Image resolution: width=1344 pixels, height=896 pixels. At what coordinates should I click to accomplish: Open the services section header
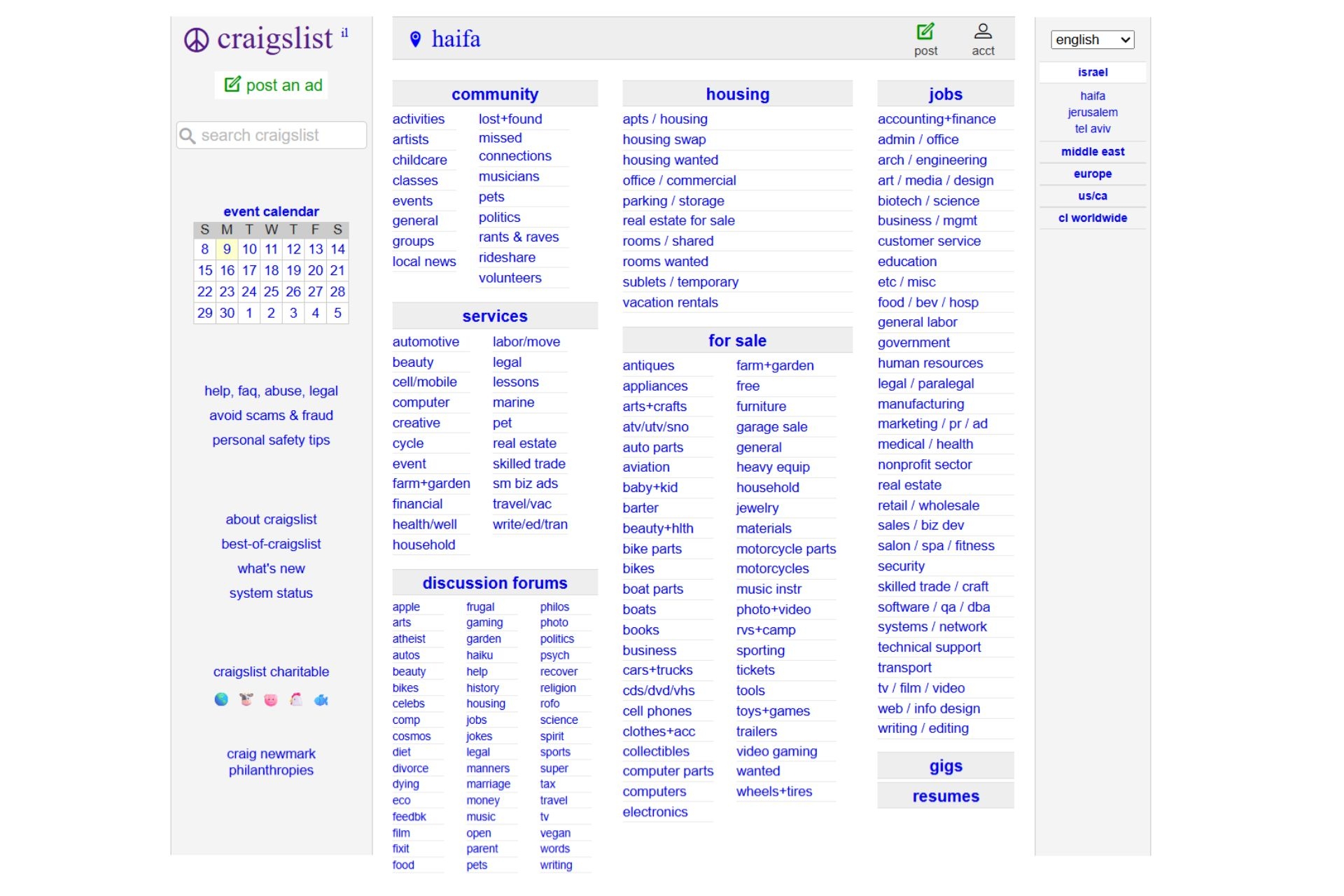(495, 316)
